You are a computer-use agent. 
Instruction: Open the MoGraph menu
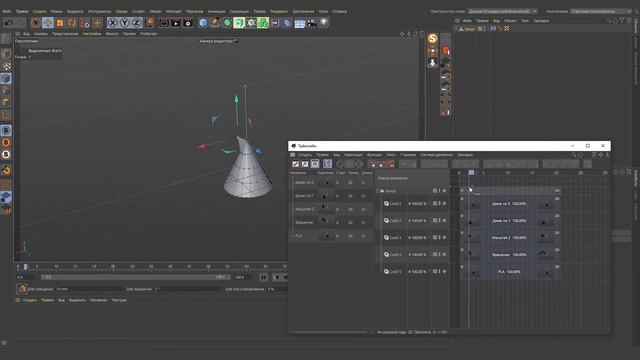pos(173,11)
